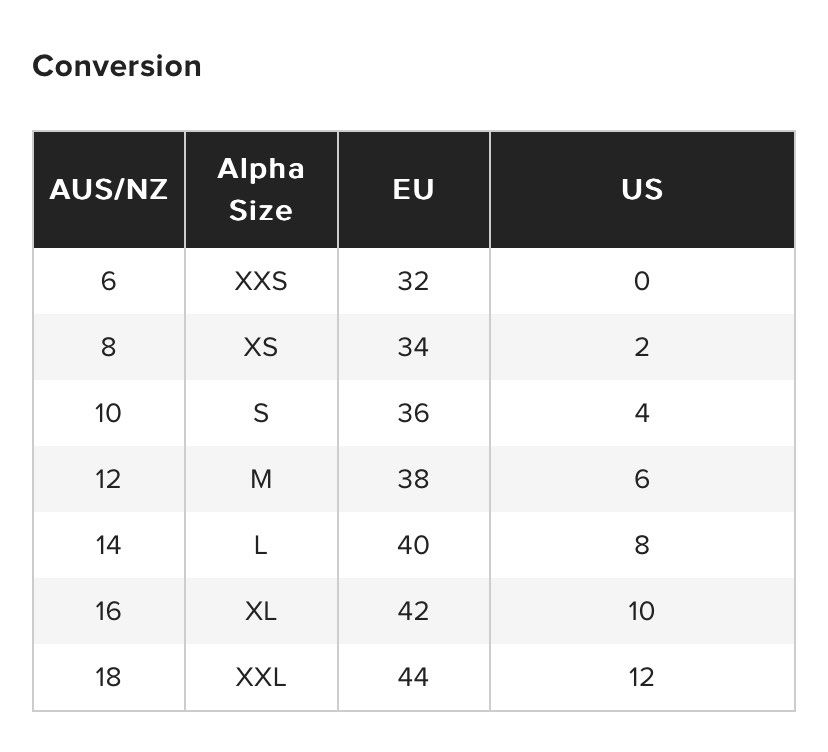Click the US column header
The height and width of the screenshot is (752, 828).
click(x=641, y=189)
